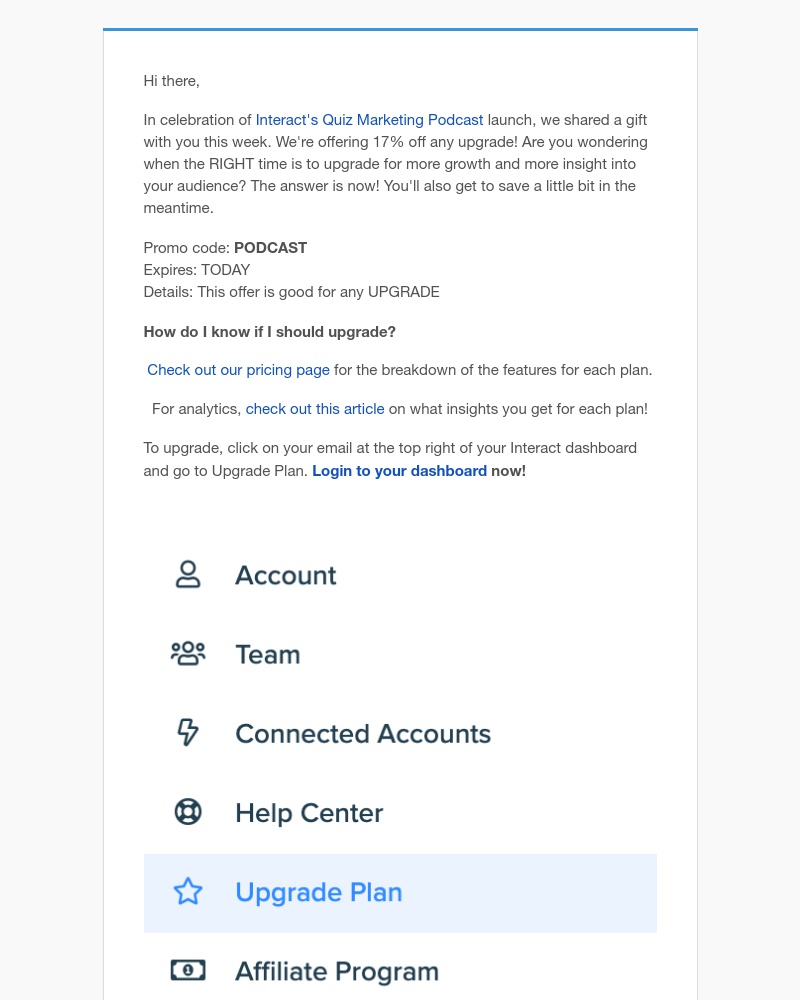Click the Affiliate Program money icon
800x1000 pixels.
tap(188, 971)
